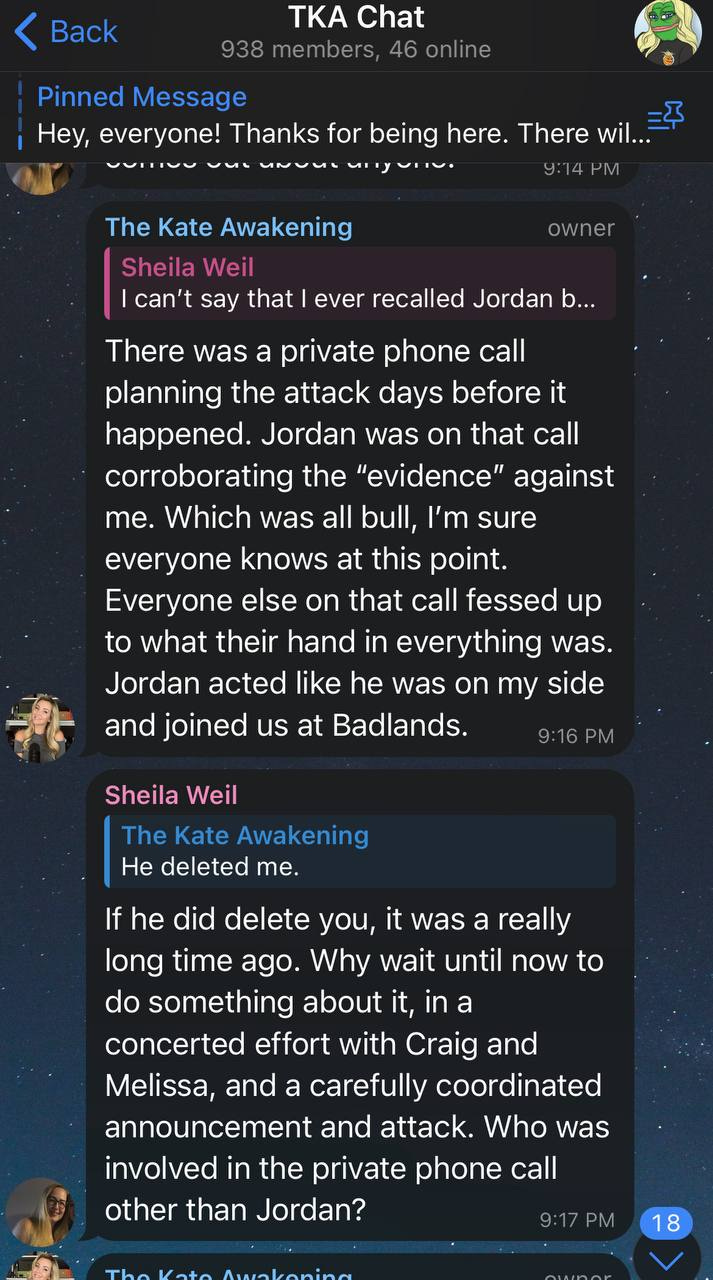Open the TKA Chat group avatar
713x1280 pixels.
coord(668,33)
